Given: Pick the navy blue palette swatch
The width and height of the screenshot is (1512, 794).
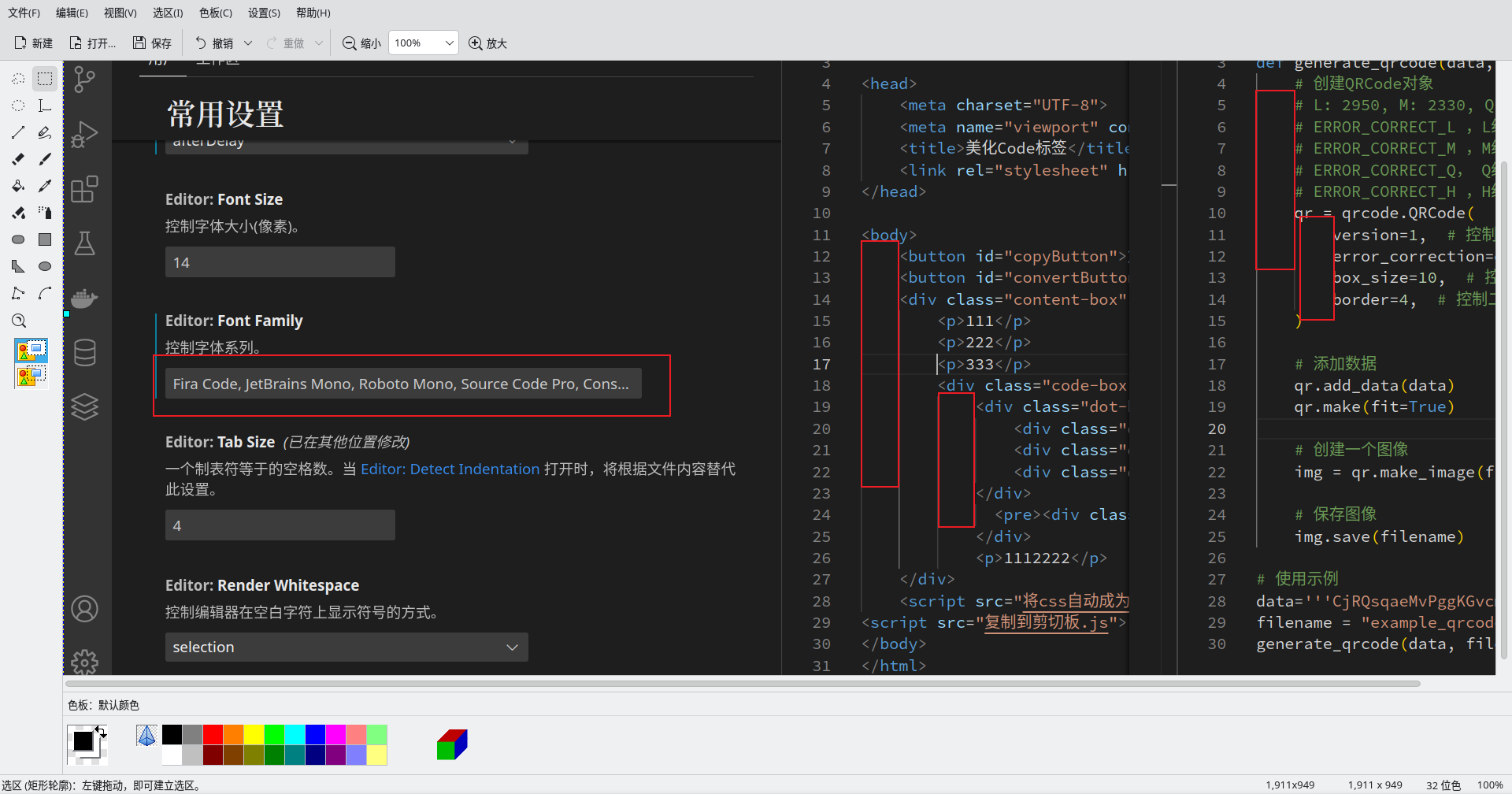Looking at the screenshot, I should pos(315,755).
